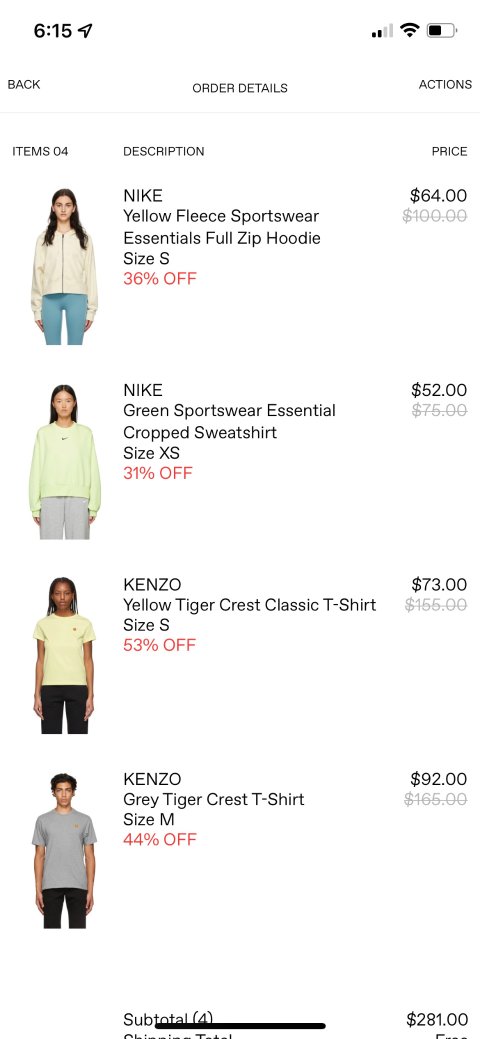The width and height of the screenshot is (480, 1039).
Task: Select Grey Tiger Crest T-Shirt title
Action: 213,800
